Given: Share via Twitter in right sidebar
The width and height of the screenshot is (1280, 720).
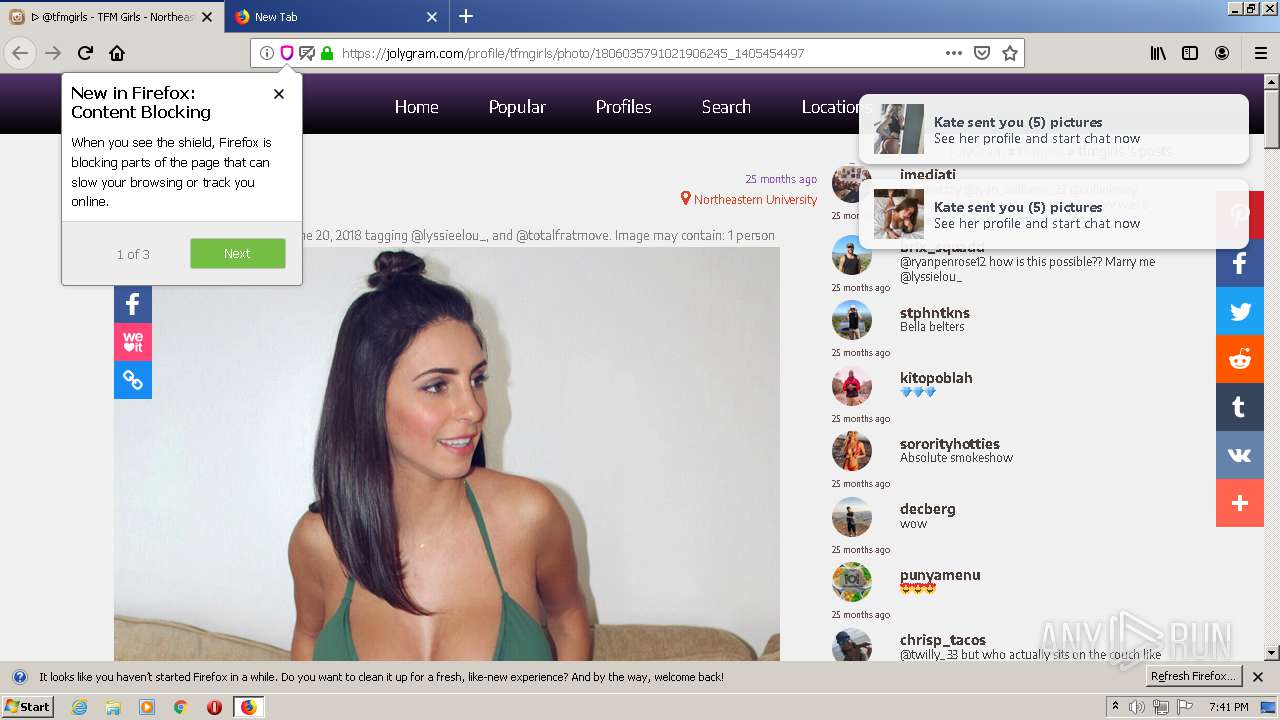Looking at the screenshot, I should tap(1240, 311).
